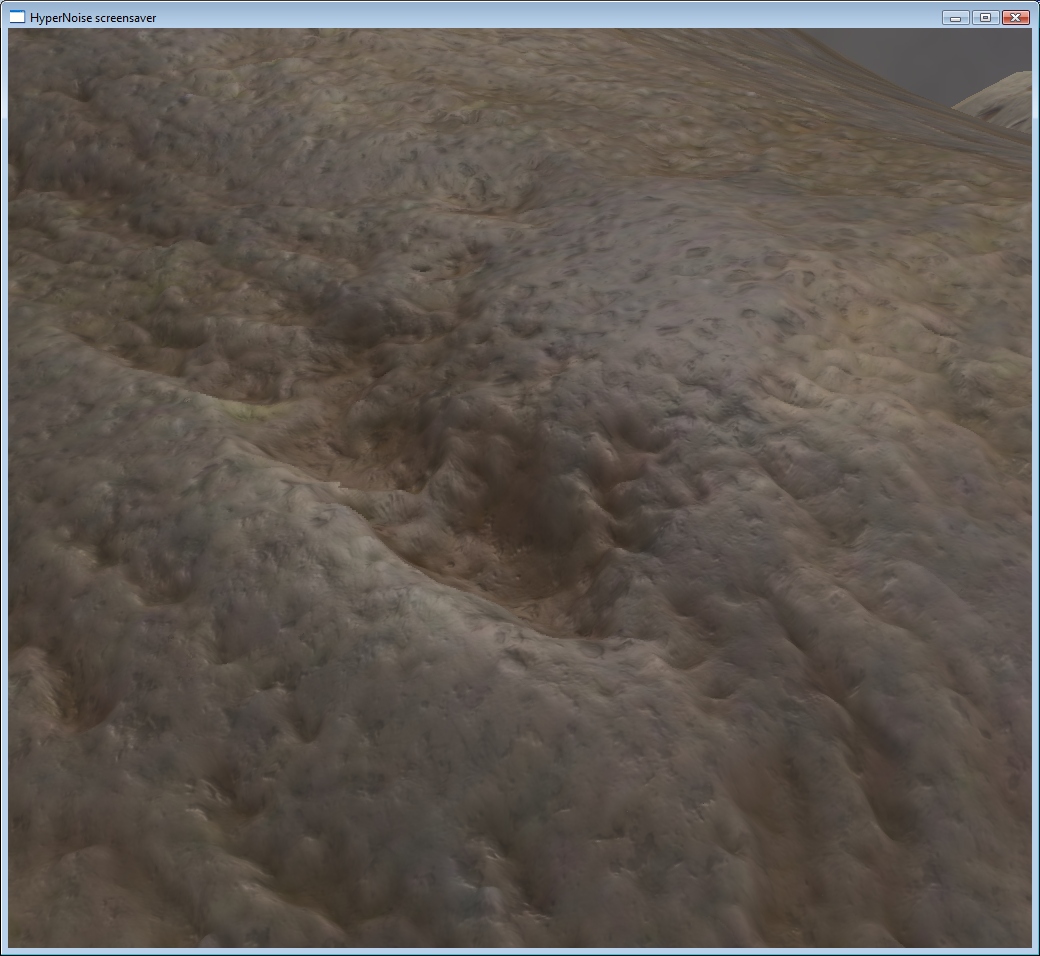1040x956 pixels.
Task: Minimize the HyperNoise screensaver window
Action: tap(955, 17)
